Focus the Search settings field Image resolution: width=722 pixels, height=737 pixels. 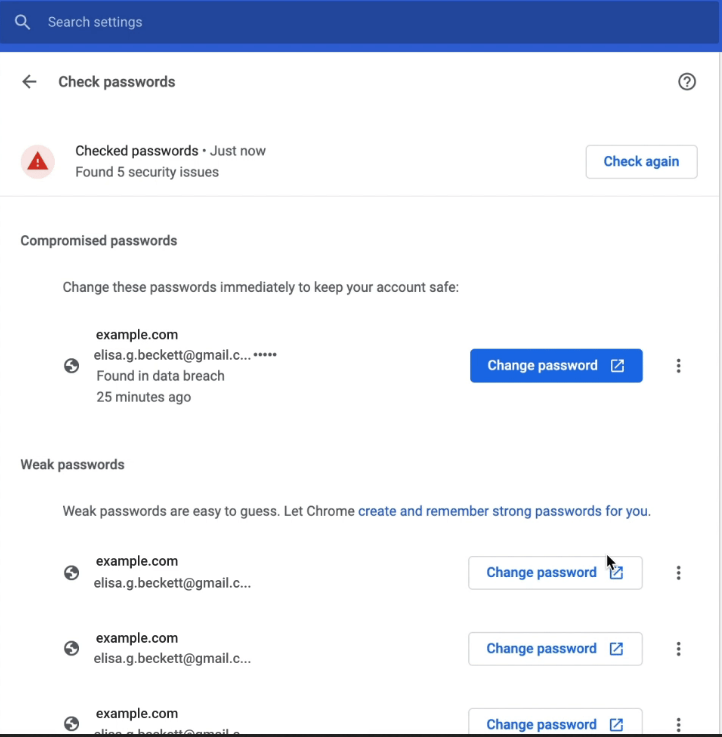point(300,22)
